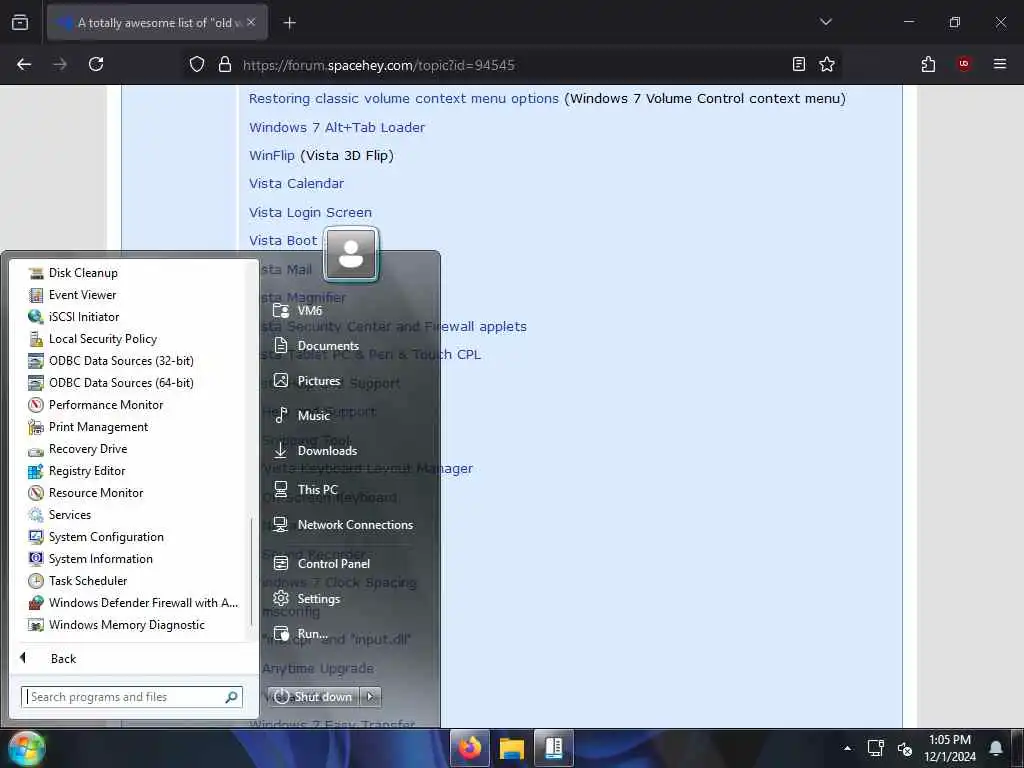Open the Firefox View button
Viewport: 1024px width, 768px height.
click(x=20, y=22)
